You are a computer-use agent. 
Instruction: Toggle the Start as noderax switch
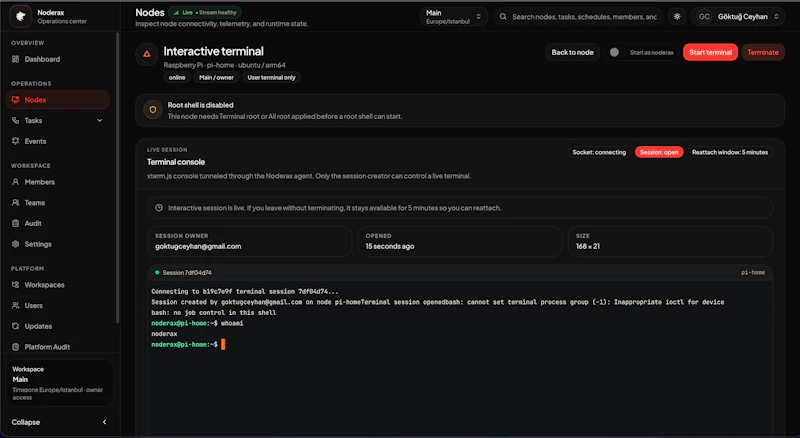615,52
